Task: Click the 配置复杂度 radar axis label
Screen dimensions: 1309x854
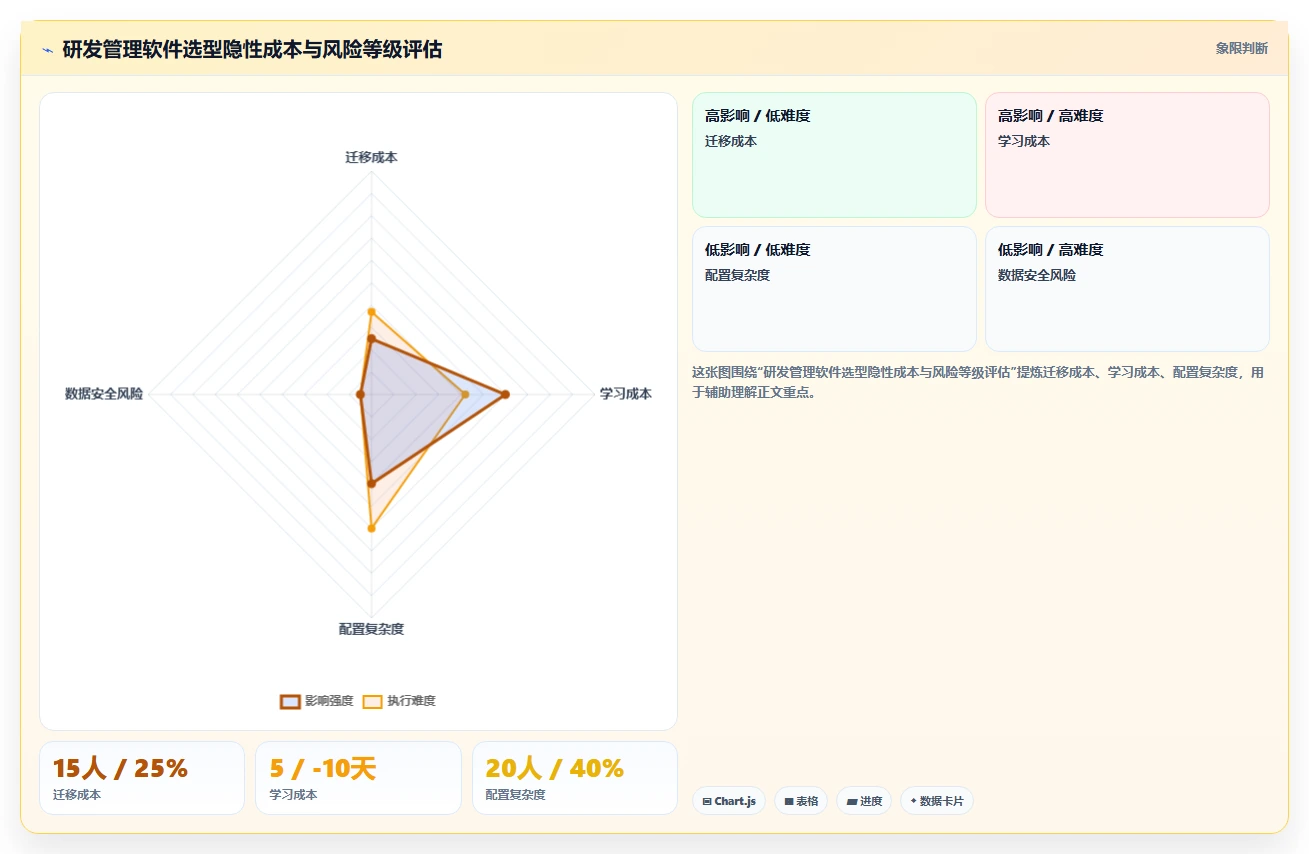Action: (371, 629)
